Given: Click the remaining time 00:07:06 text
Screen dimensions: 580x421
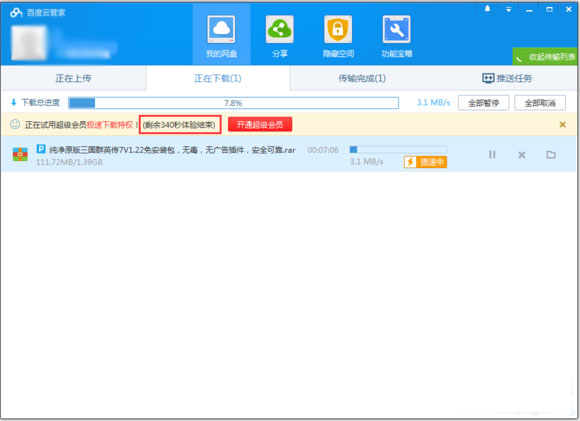Looking at the screenshot, I should pyautogui.click(x=323, y=150).
